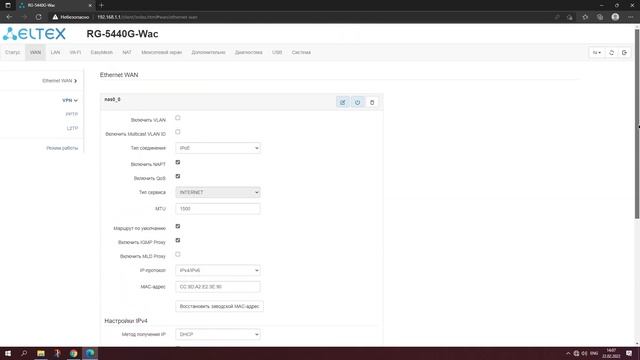Open the Система tab
640x360 pixels.
coord(301,52)
